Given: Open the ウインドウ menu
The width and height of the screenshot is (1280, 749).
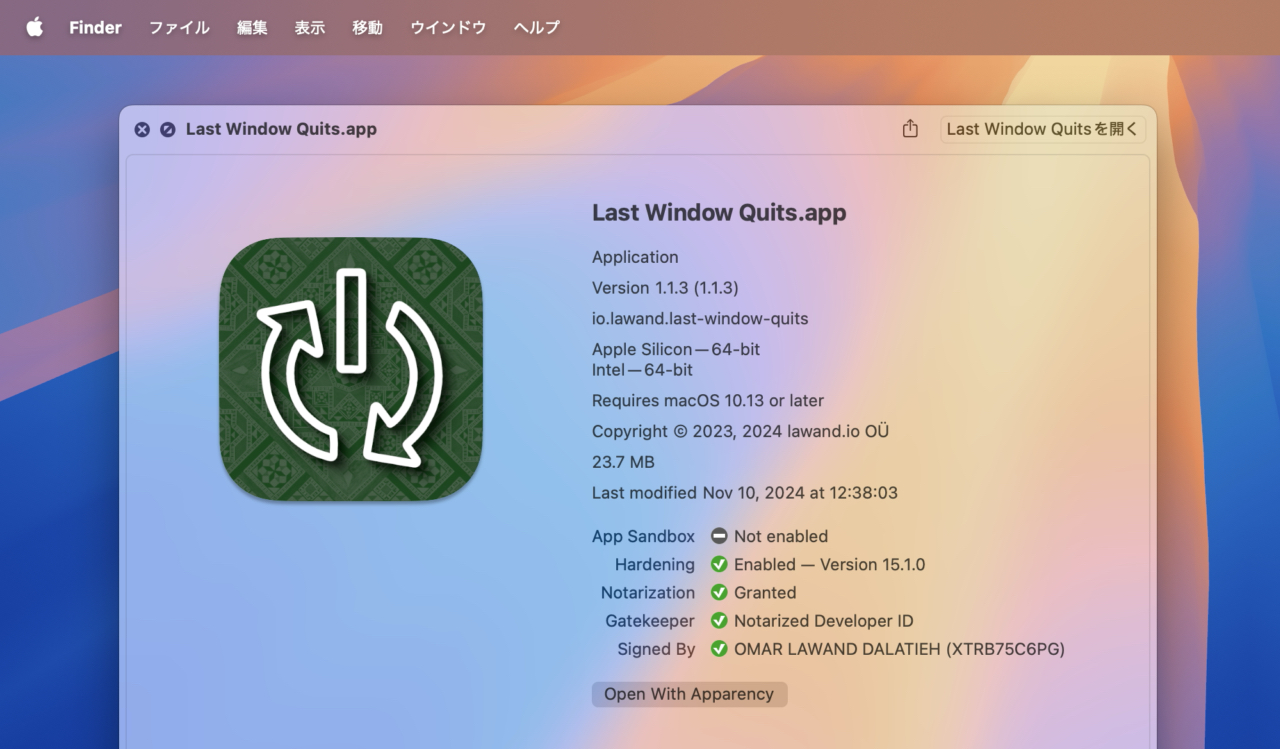Looking at the screenshot, I should (448, 28).
